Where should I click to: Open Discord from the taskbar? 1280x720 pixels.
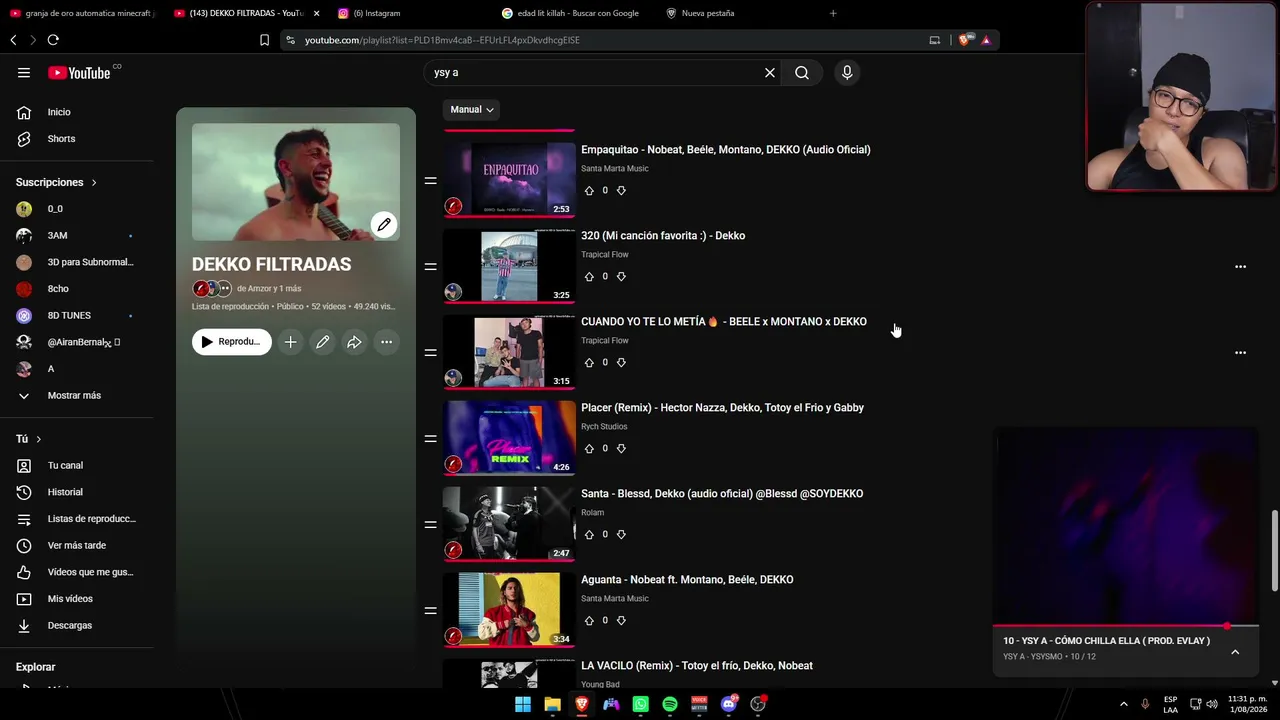[x=729, y=705]
